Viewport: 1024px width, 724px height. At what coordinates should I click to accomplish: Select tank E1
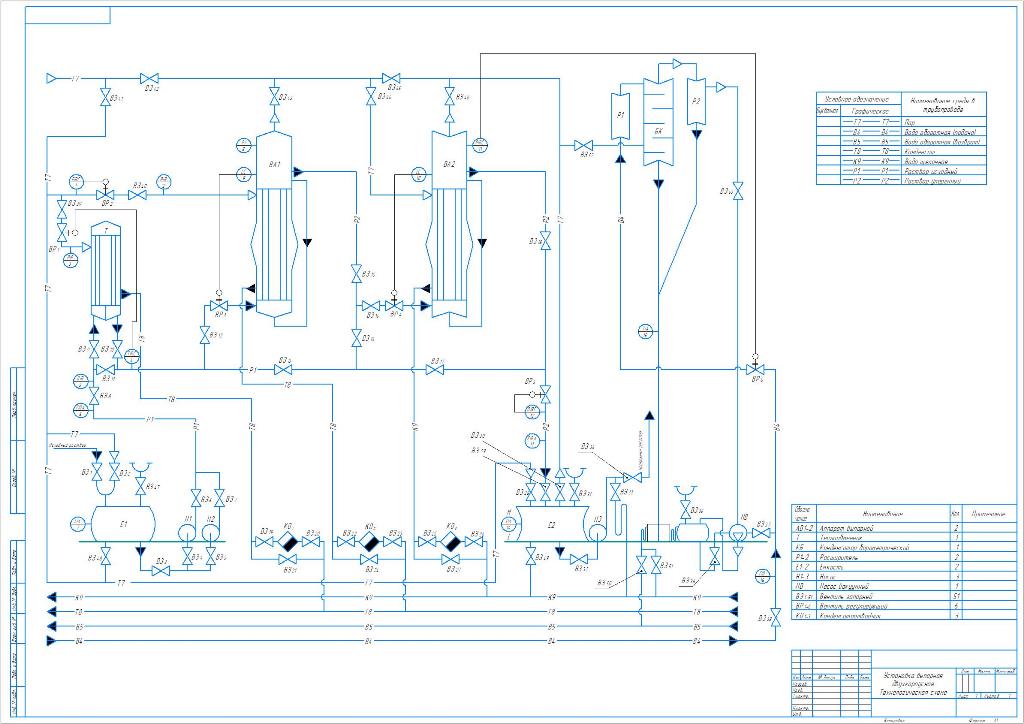click(x=124, y=524)
